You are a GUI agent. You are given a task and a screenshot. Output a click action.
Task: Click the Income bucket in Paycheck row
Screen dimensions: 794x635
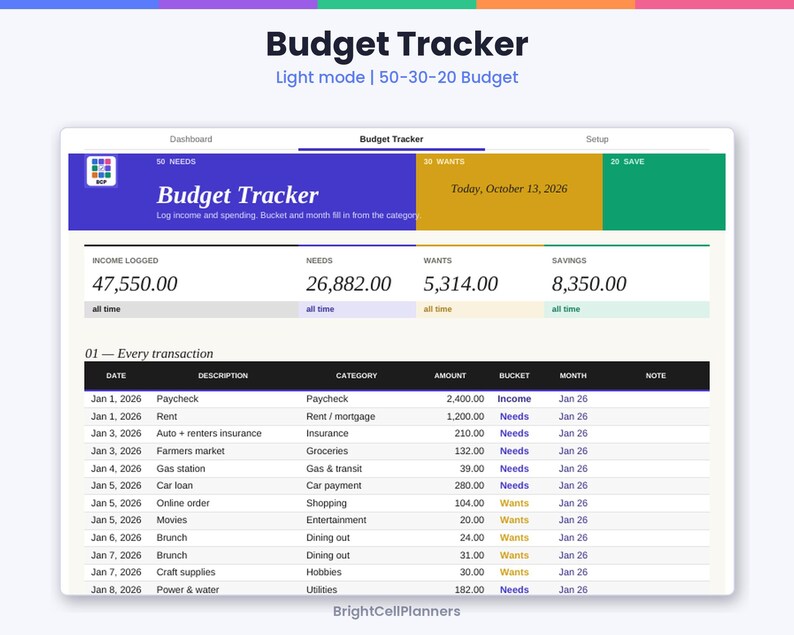[514, 399]
